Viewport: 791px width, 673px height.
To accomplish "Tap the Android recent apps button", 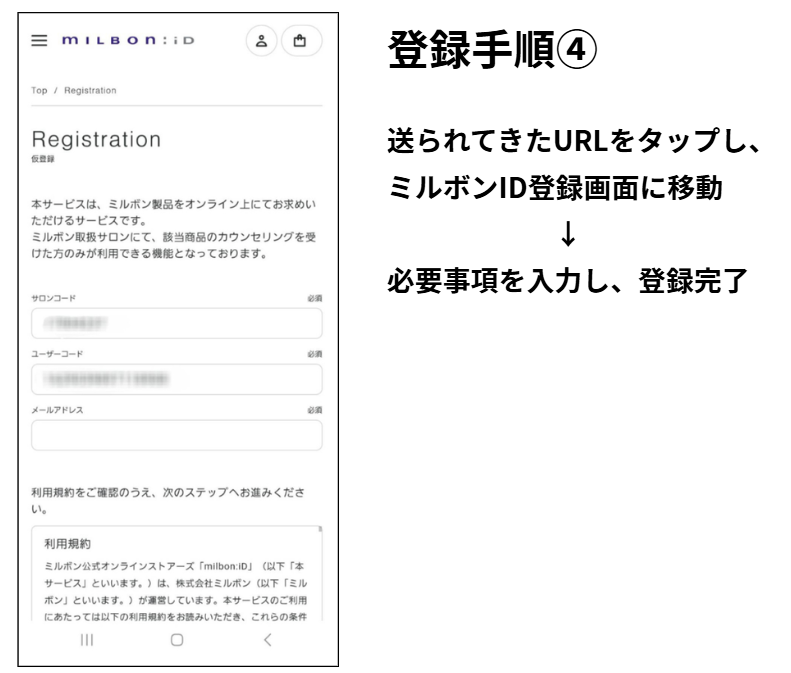I will (87, 640).
